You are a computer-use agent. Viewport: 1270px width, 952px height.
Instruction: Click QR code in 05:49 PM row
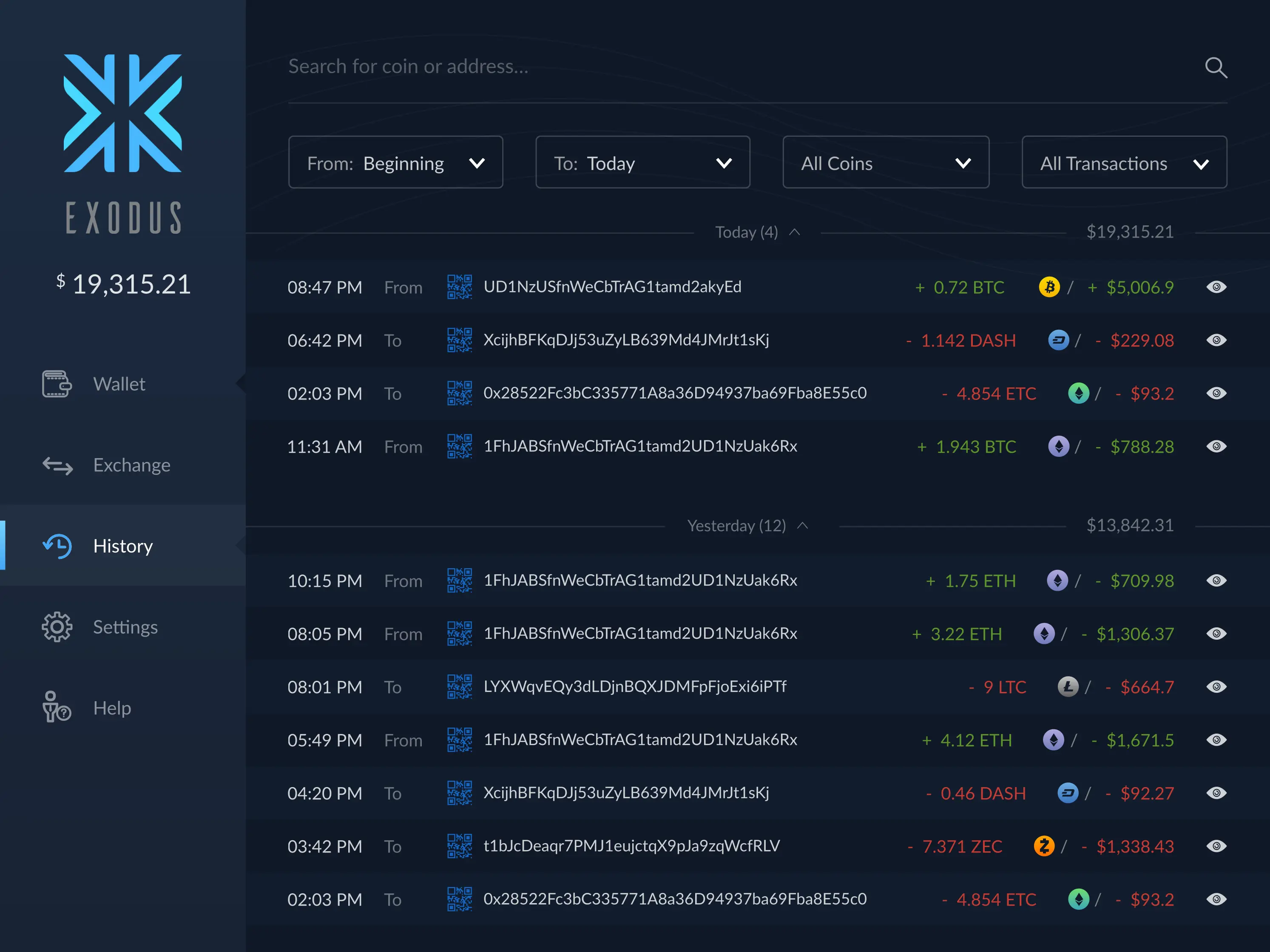coord(459,739)
